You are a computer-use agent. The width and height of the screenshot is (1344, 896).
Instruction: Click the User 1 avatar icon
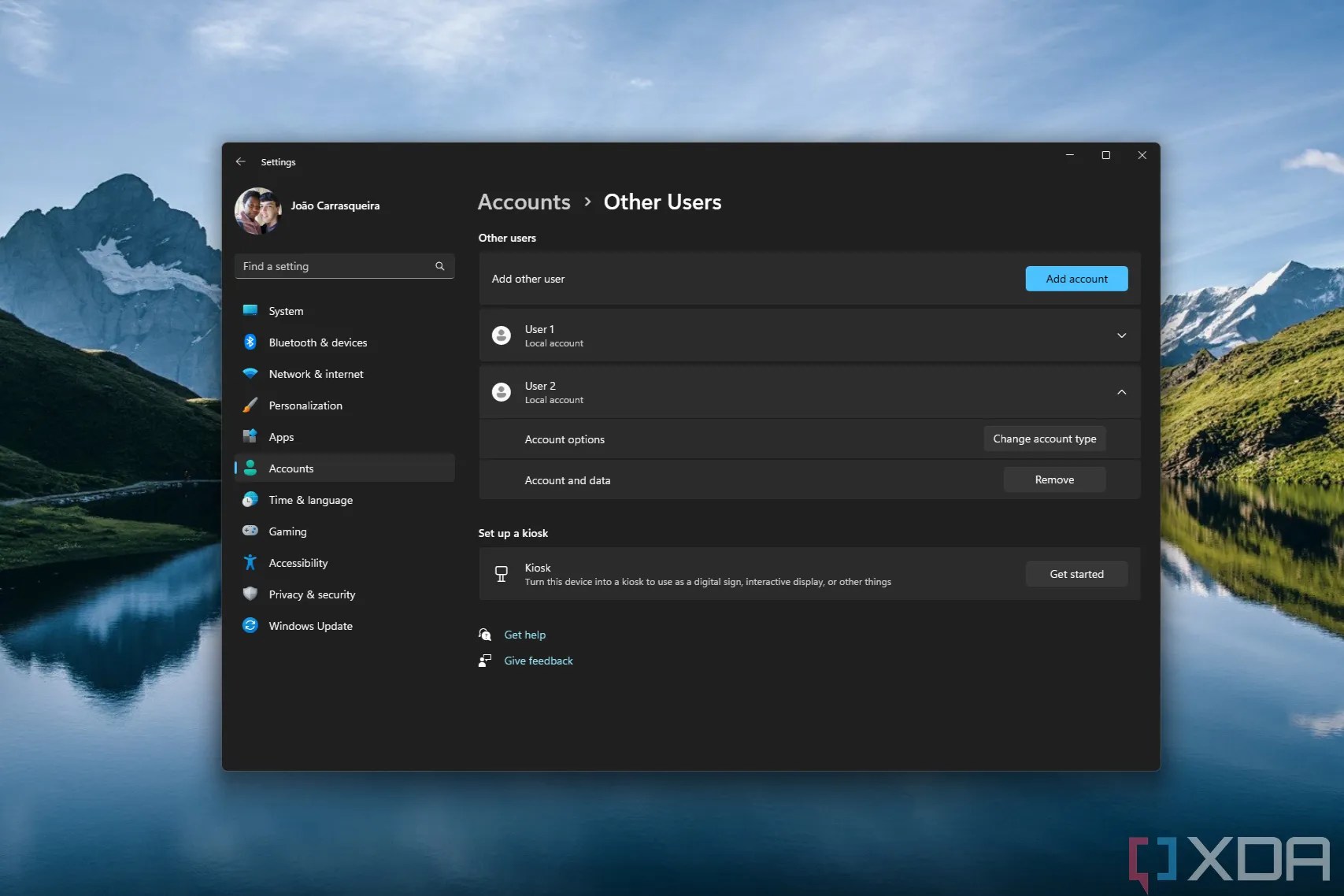[x=502, y=335]
